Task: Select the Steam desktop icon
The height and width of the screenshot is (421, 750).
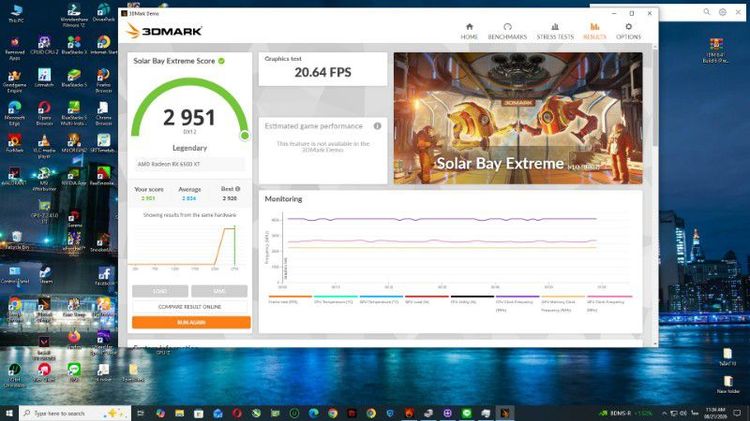Action: pyautogui.click(x=46, y=275)
